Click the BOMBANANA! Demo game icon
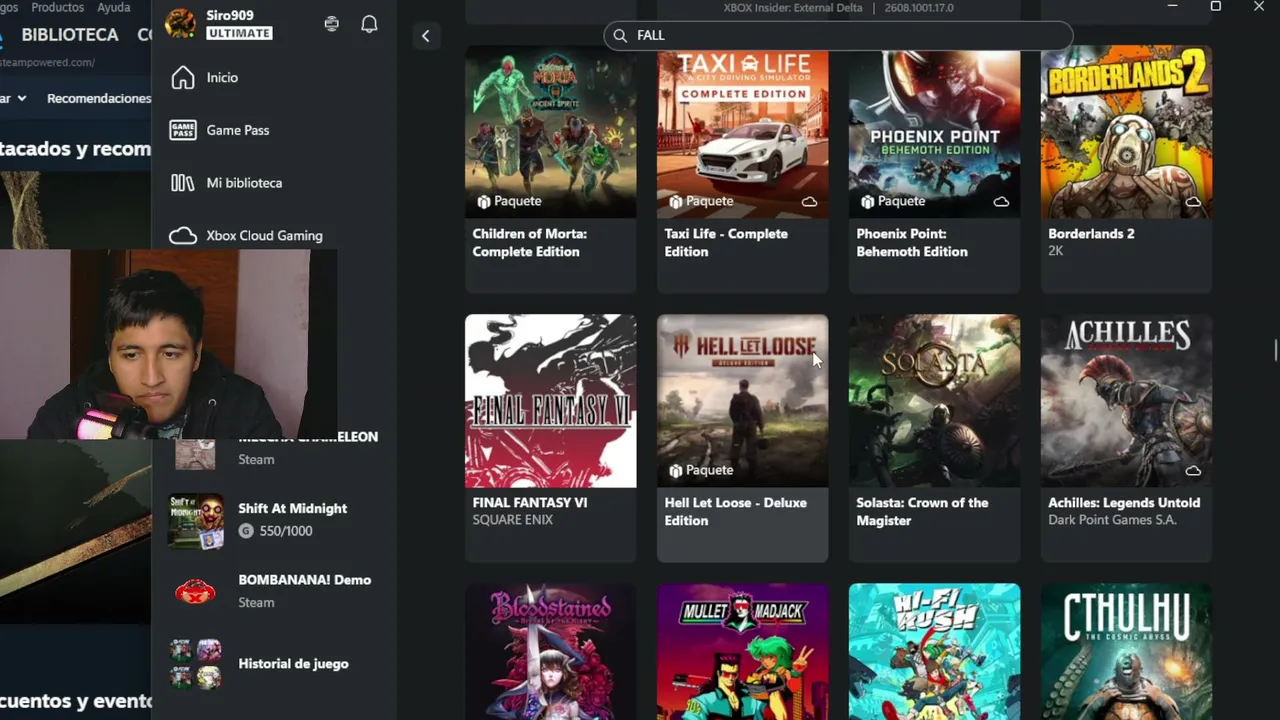Image resolution: width=1280 pixels, height=720 pixels. point(195,591)
